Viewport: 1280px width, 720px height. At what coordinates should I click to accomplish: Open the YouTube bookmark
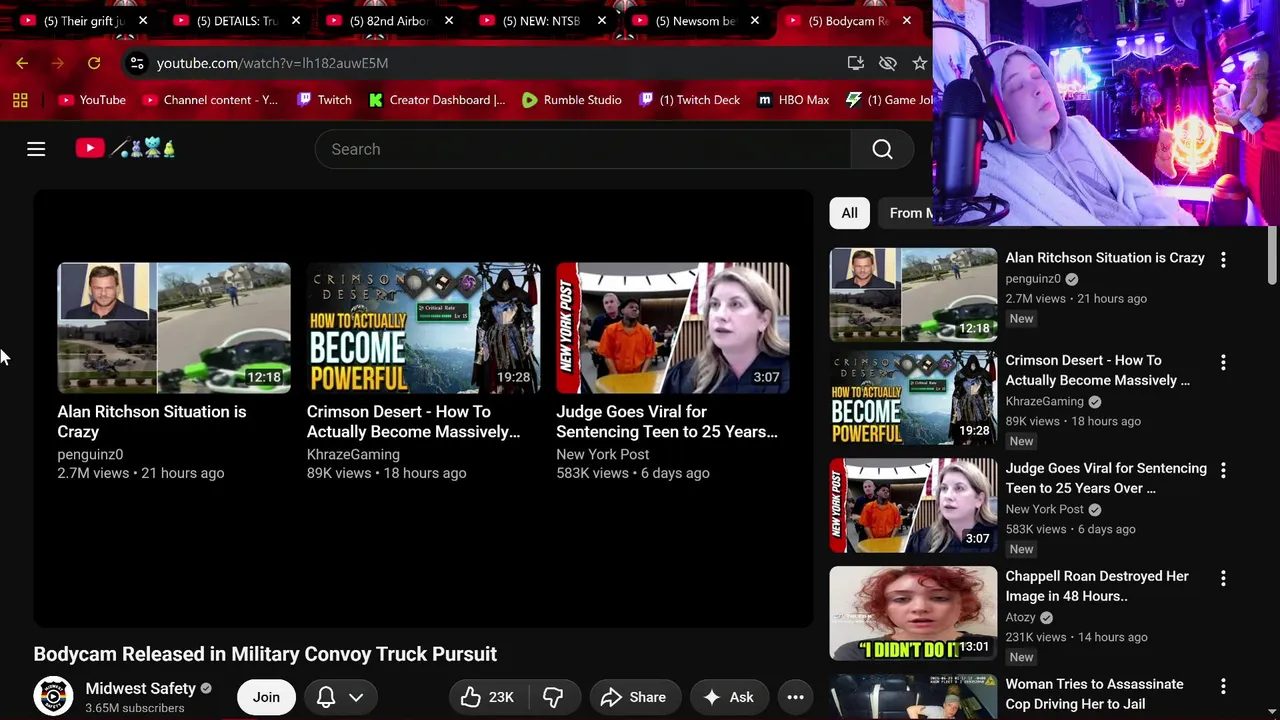tap(92, 100)
